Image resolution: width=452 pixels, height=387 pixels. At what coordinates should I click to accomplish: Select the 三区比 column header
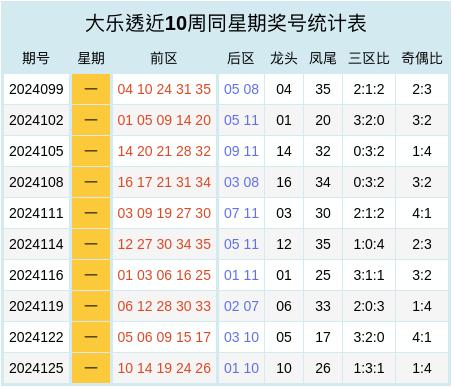369,58
